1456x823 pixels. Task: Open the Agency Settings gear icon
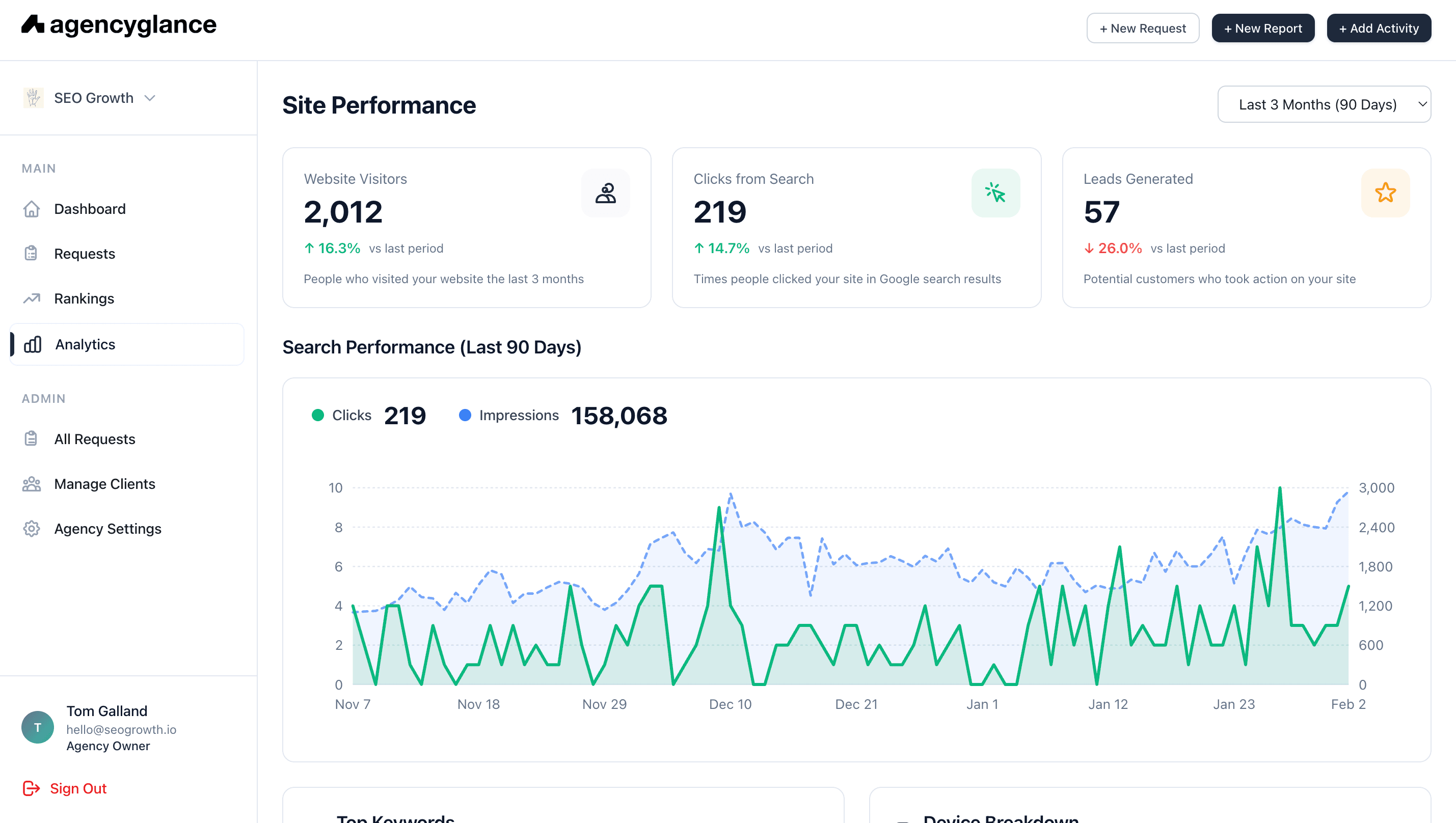pyautogui.click(x=31, y=529)
